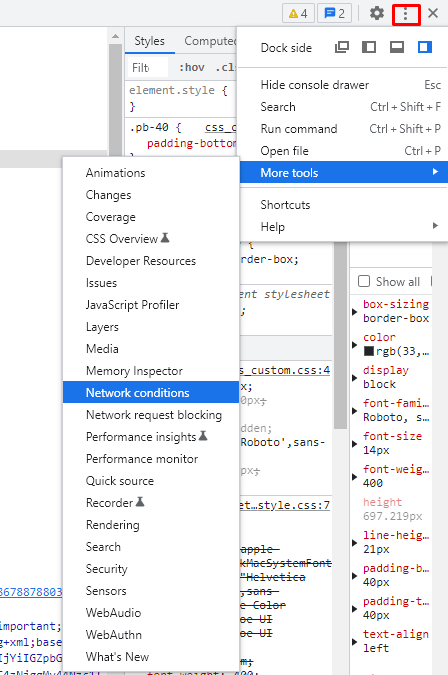Screen dimensions: 448x675
Task: Open Search in More tools list
Action: (151, 547)
